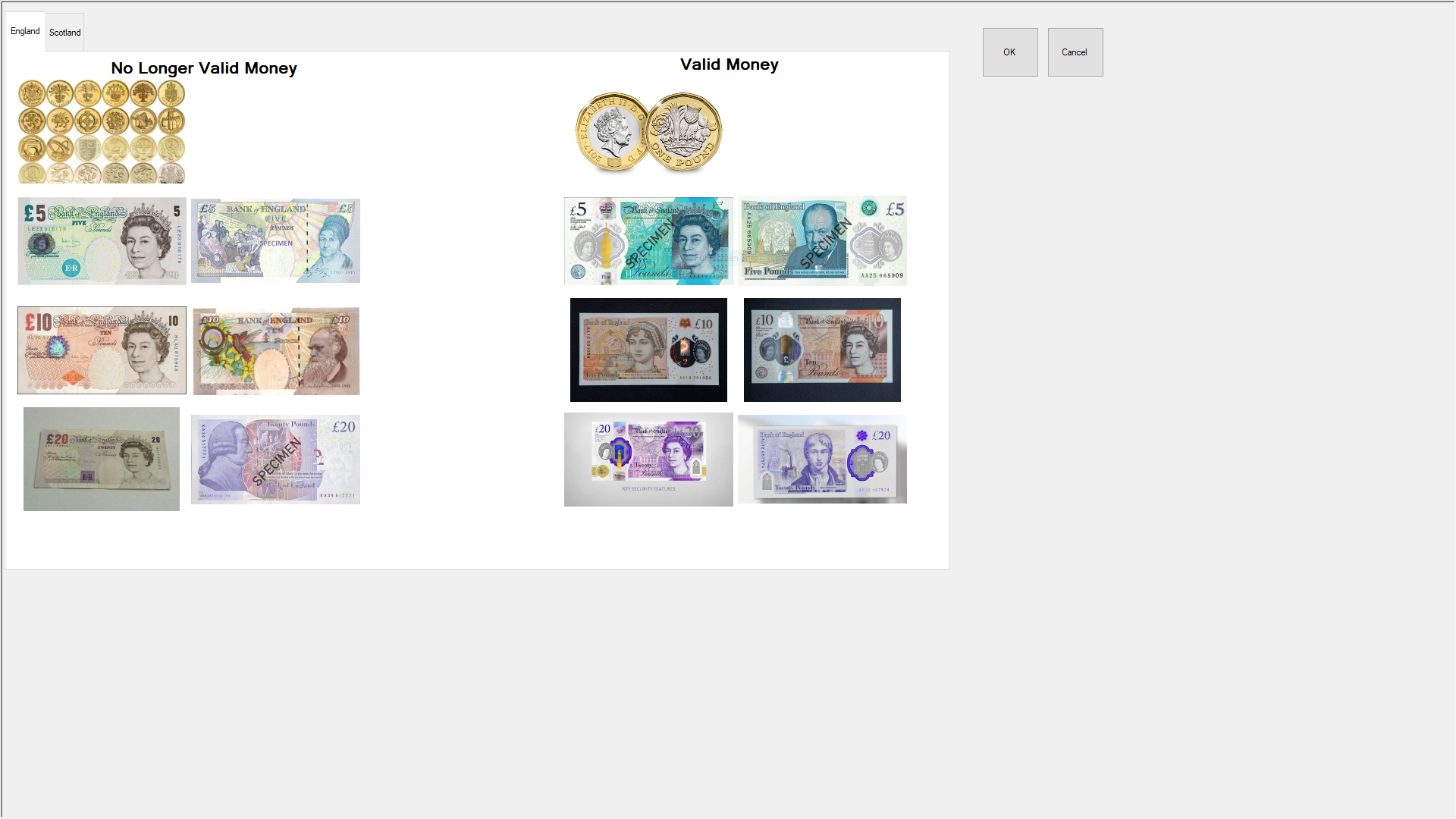Screen dimensions: 1456x819
Task: Click the polymer £5 Queen specimen note
Action: coord(648,241)
